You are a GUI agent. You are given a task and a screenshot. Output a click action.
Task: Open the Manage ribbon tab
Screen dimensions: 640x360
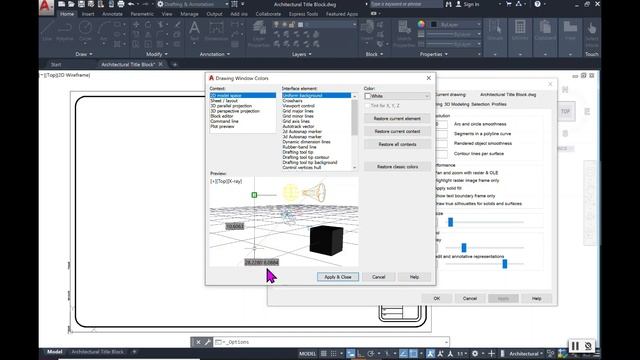coord(189,14)
